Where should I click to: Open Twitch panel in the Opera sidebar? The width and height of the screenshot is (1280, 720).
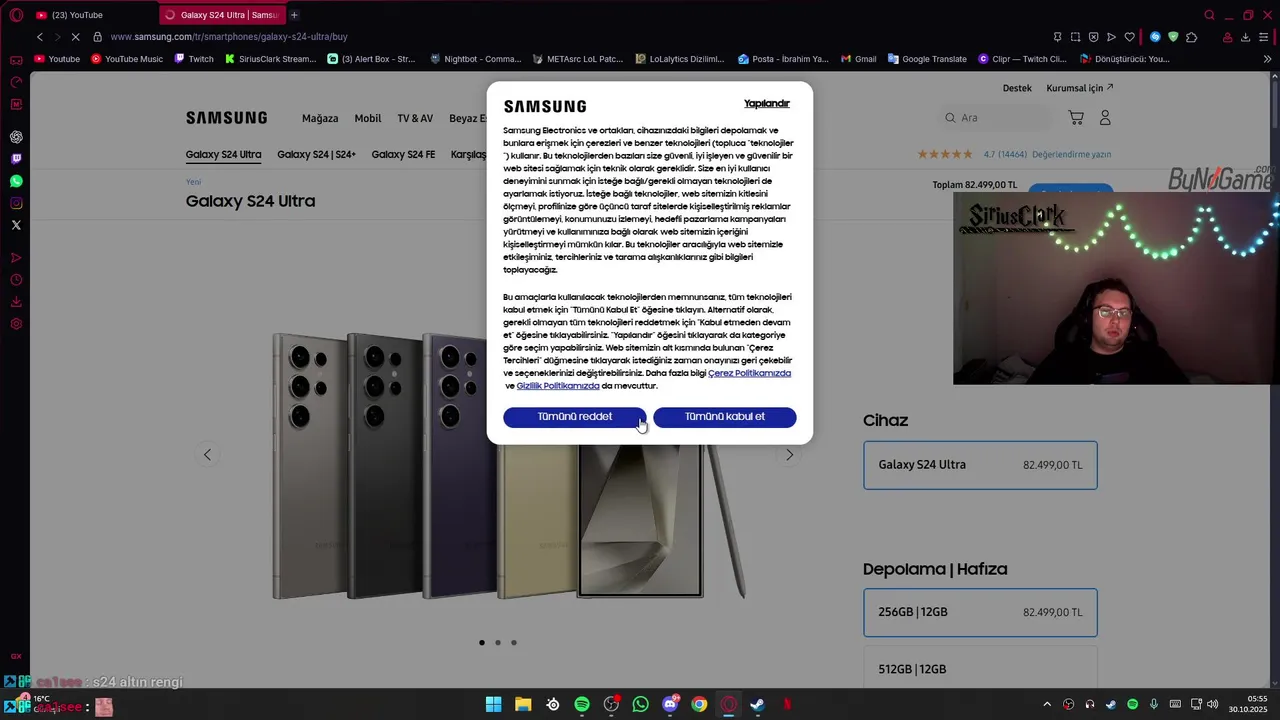(16, 159)
